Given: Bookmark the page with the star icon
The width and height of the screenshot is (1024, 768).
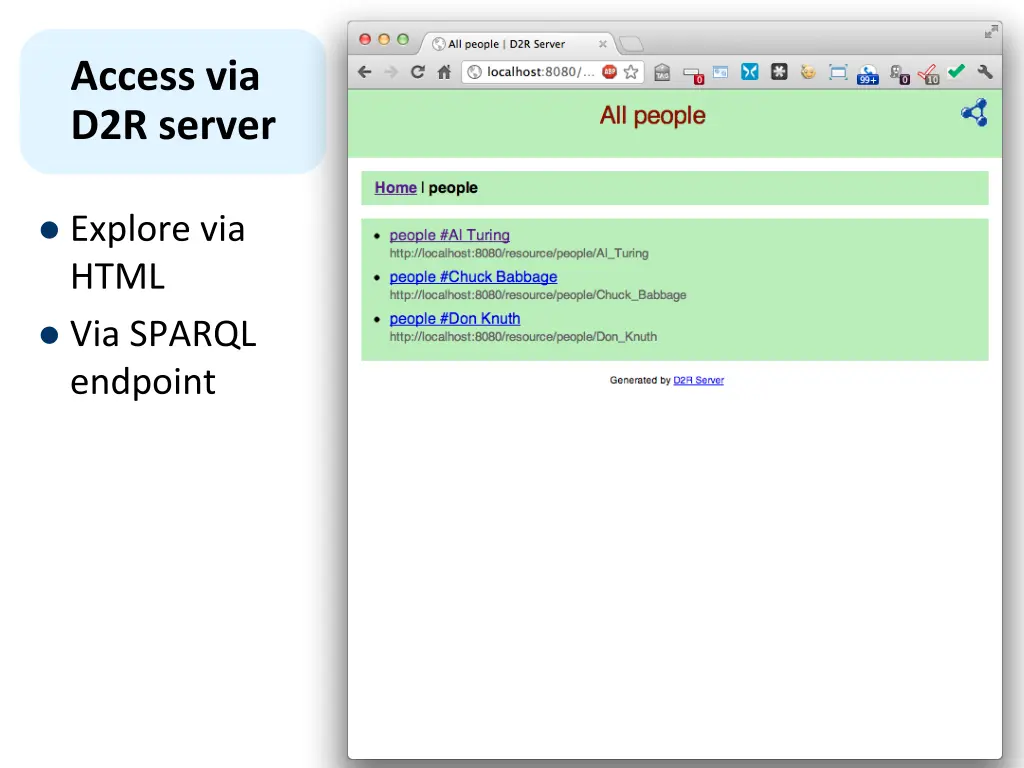Looking at the screenshot, I should click(631, 72).
